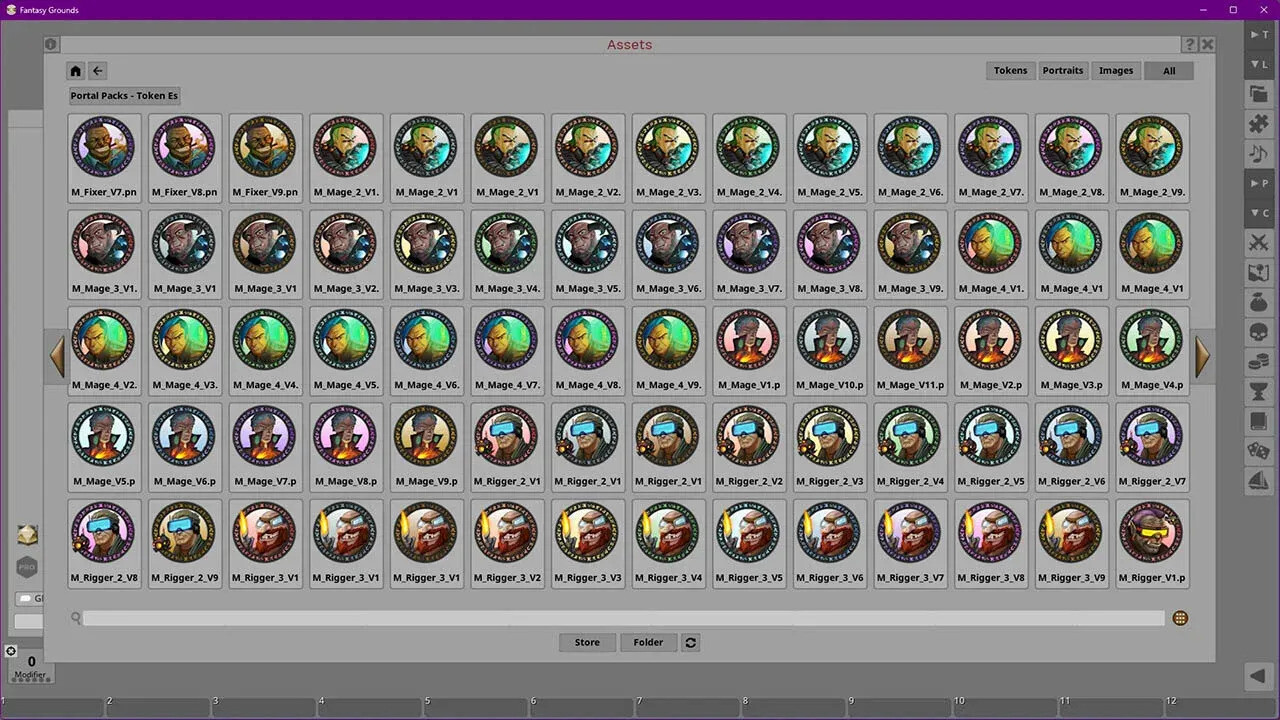Open the maps image sidebar icon
The width and height of the screenshot is (1280, 720).
pos(1258,272)
